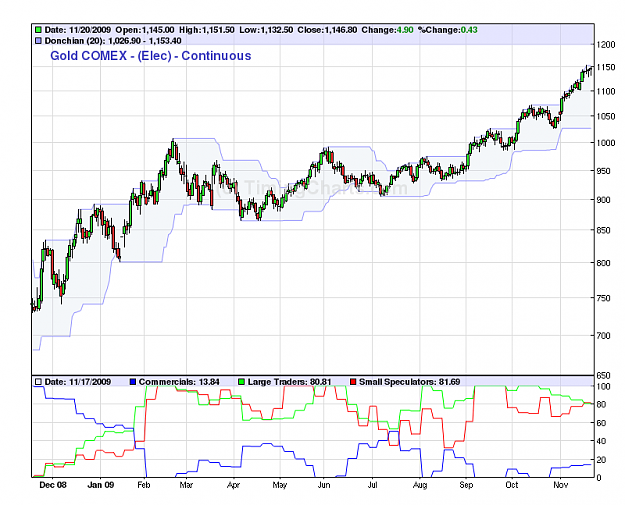This screenshot has height=505, width=625.
Task: Click the 'Change:4.90' value
Action: (387, 30)
